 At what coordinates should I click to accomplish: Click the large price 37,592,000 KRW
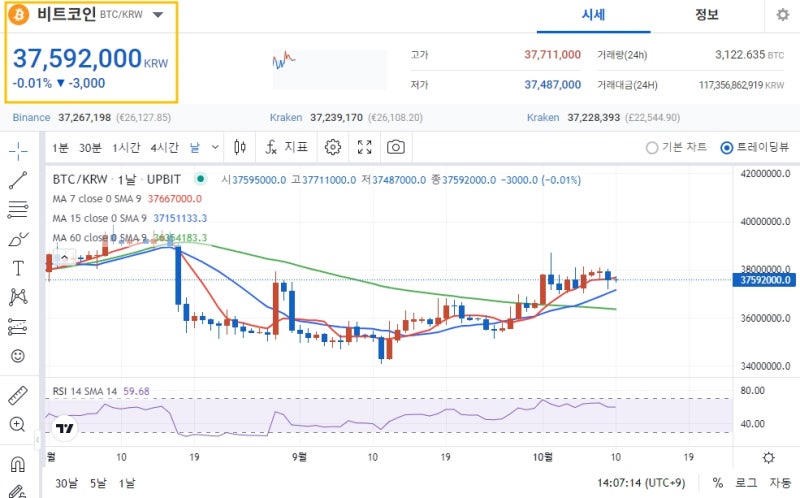[x=90, y=58]
